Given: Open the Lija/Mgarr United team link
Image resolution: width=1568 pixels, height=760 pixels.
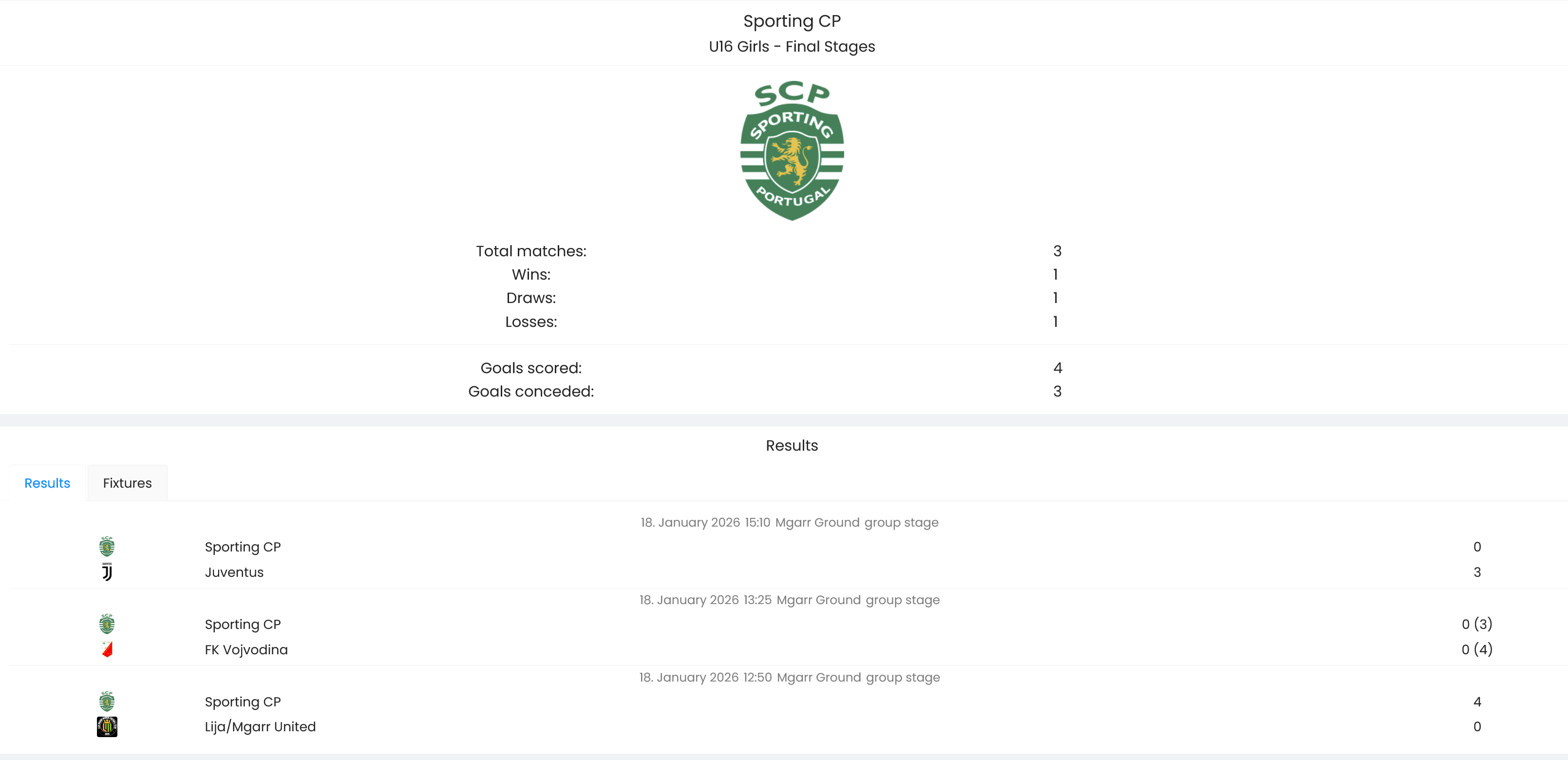Looking at the screenshot, I should pyautogui.click(x=260, y=726).
